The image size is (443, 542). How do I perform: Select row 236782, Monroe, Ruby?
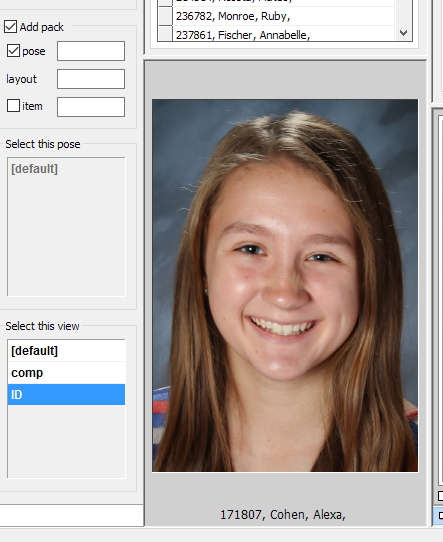tap(283, 16)
